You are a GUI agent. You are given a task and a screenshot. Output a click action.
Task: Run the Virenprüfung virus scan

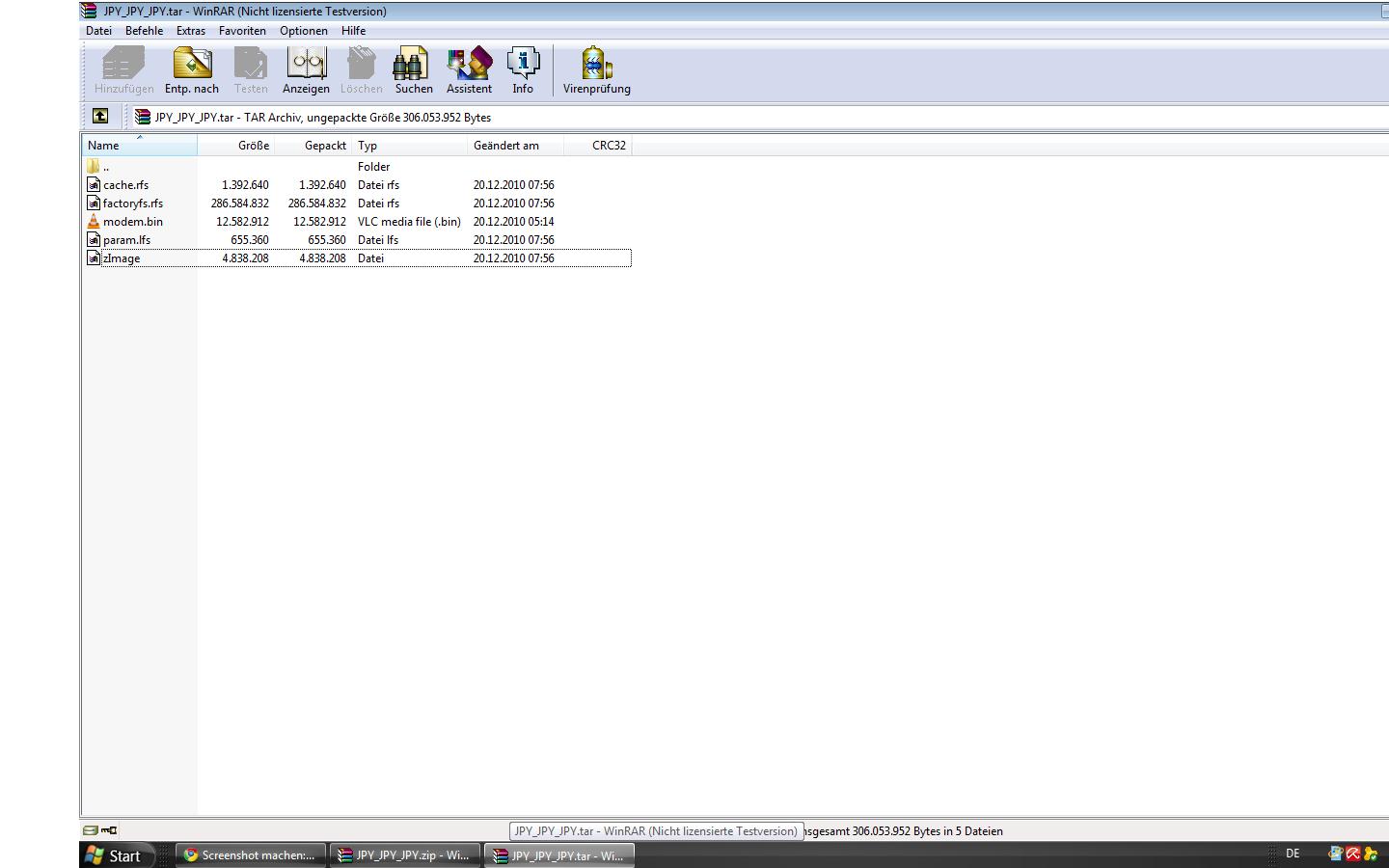pyautogui.click(x=596, y=70)
